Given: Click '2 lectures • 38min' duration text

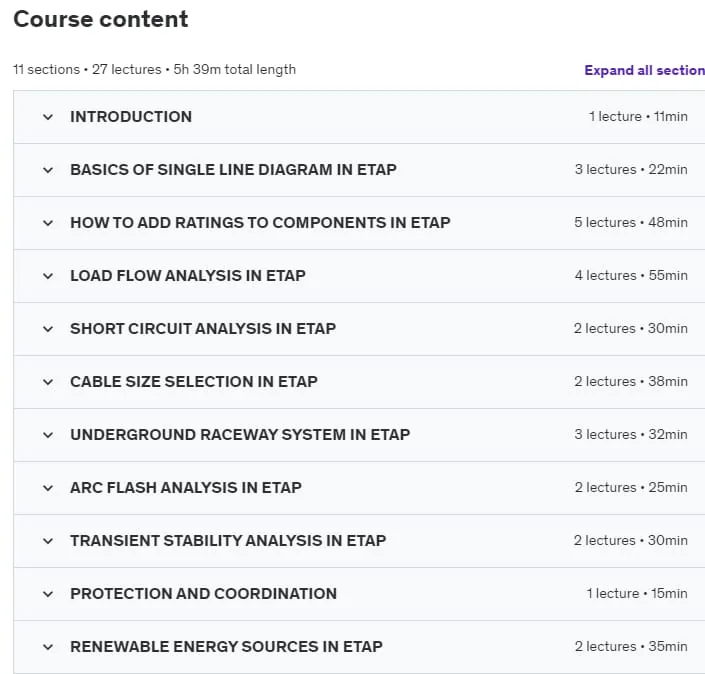Looking at the screenshot, I should coord(631,382).
